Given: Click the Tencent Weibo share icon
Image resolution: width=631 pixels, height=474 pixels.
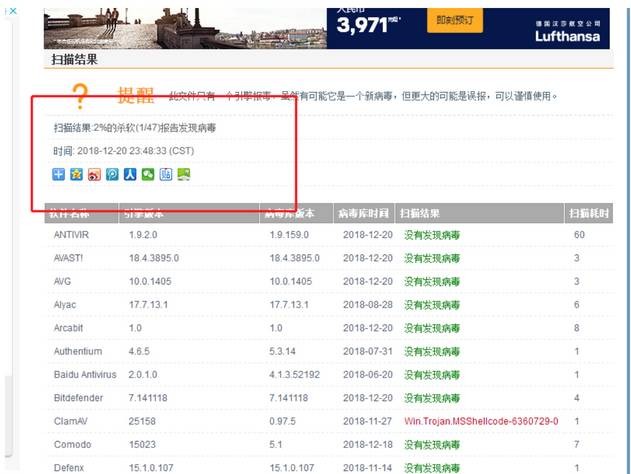Looking at the screenshot, I should tap(112, 174).
